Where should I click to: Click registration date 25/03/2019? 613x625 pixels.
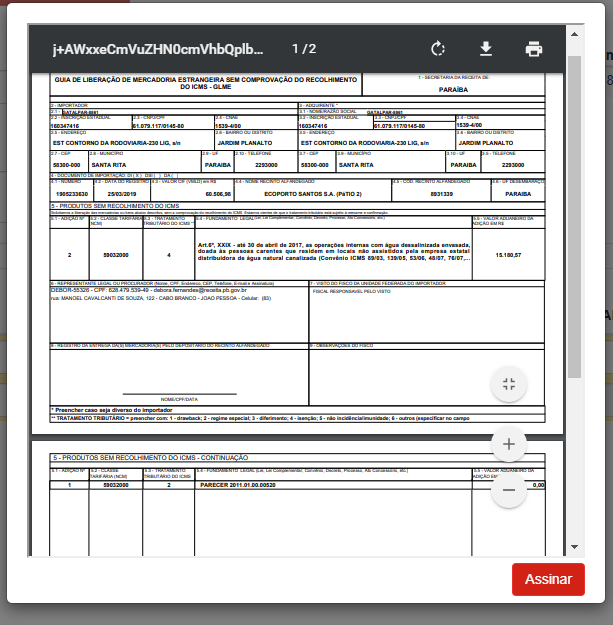pos(122,194)
